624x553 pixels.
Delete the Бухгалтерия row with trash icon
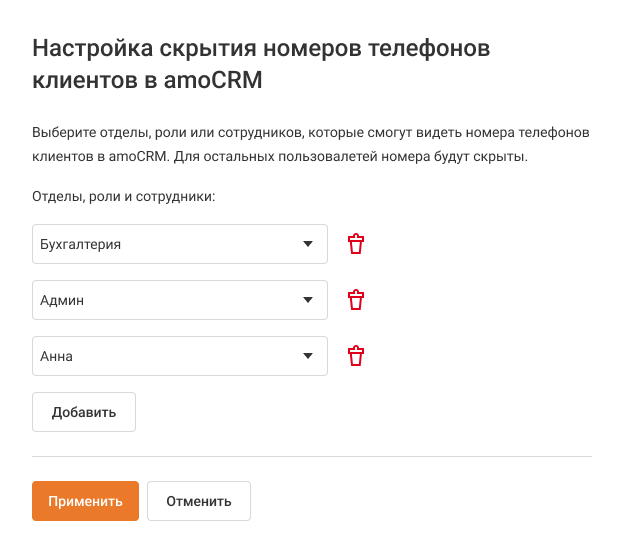(x=355, y=244)
